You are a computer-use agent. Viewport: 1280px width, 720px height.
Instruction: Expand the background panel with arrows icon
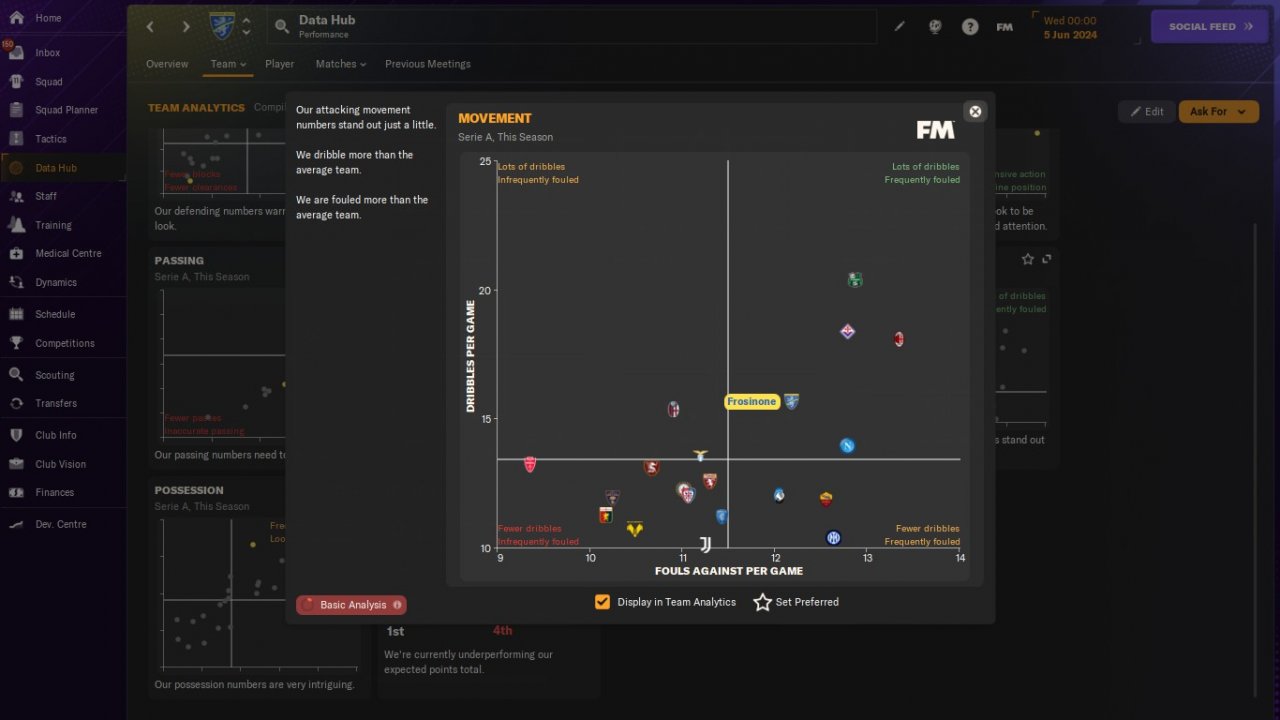1047,259
